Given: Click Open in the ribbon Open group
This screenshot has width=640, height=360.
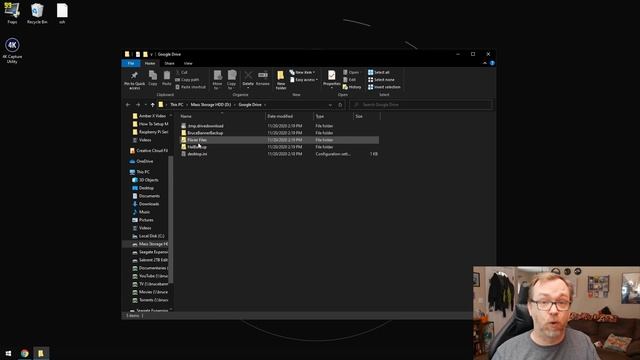Looking at the screenshot, I should [x=351, y=72].
